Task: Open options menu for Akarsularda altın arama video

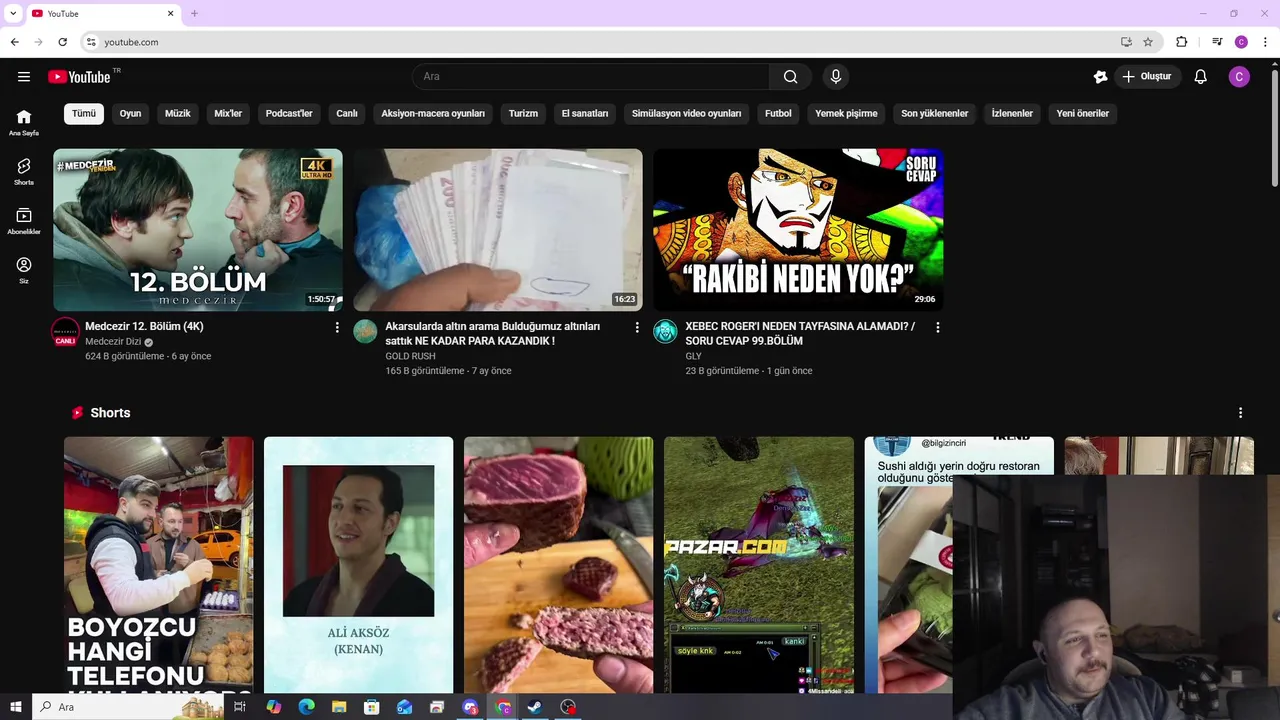Action: tap(637, 327)
